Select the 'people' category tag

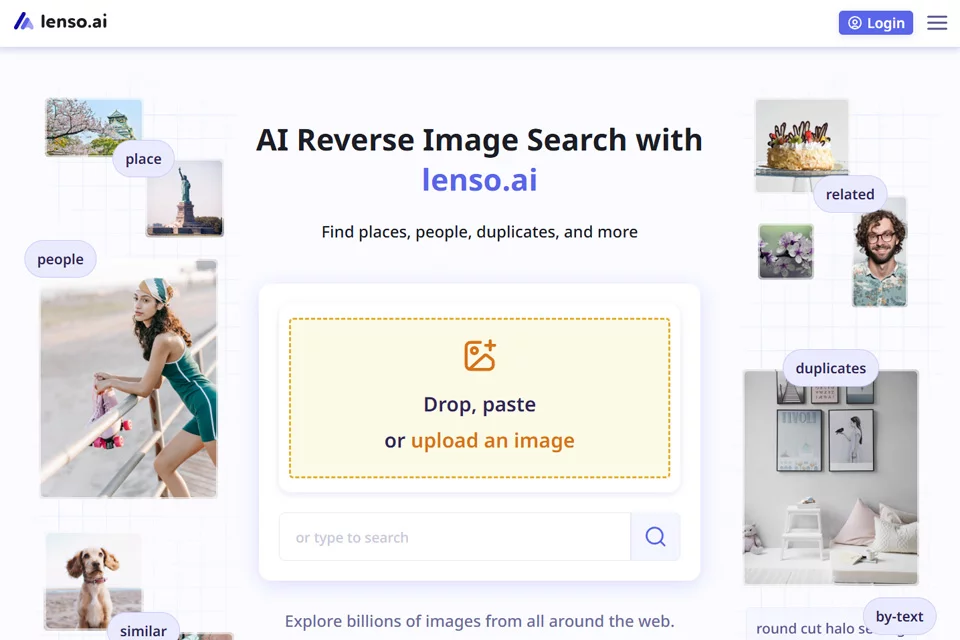pos(60,259)
